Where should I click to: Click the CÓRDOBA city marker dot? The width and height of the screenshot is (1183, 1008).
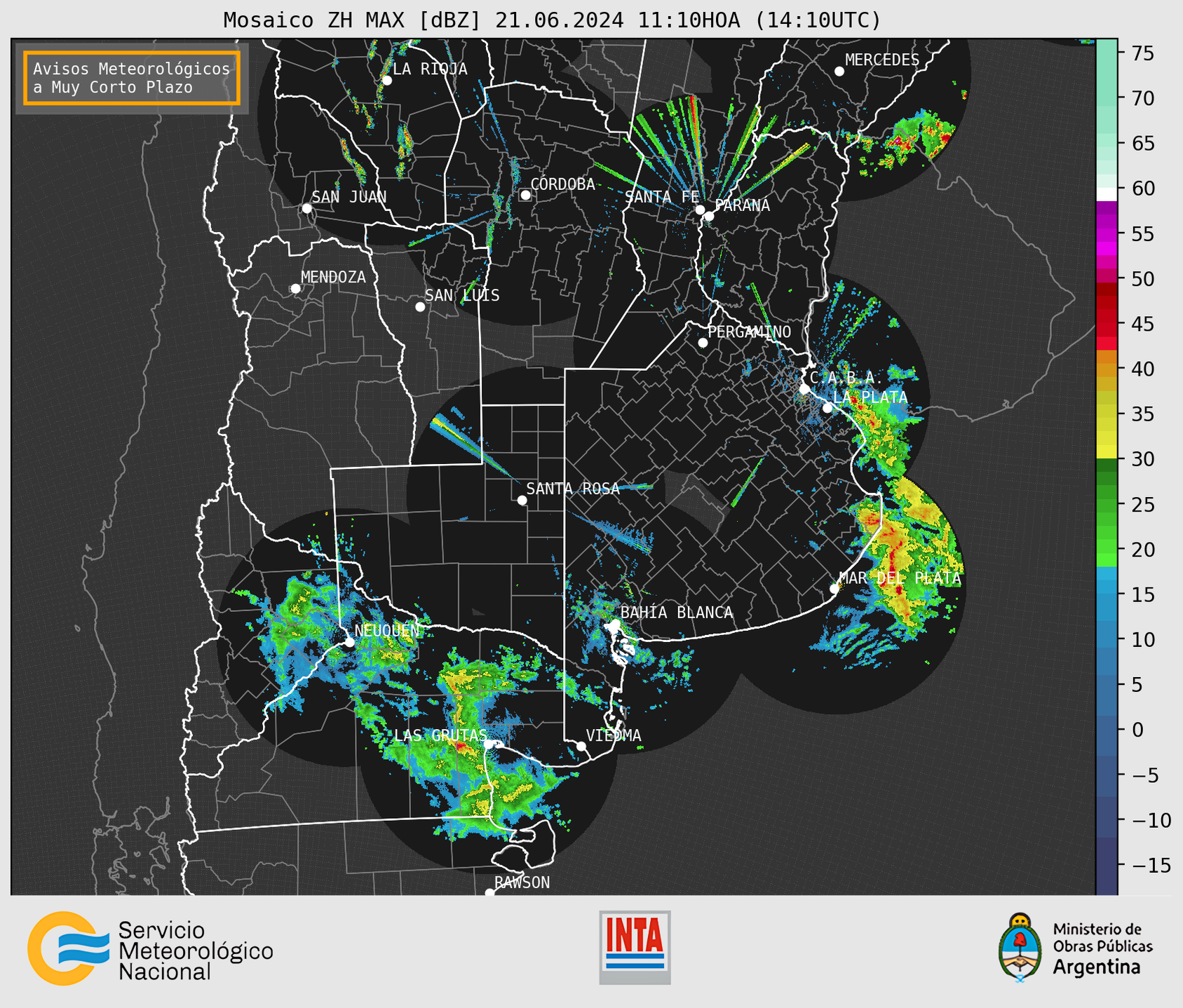pos(525,195)
